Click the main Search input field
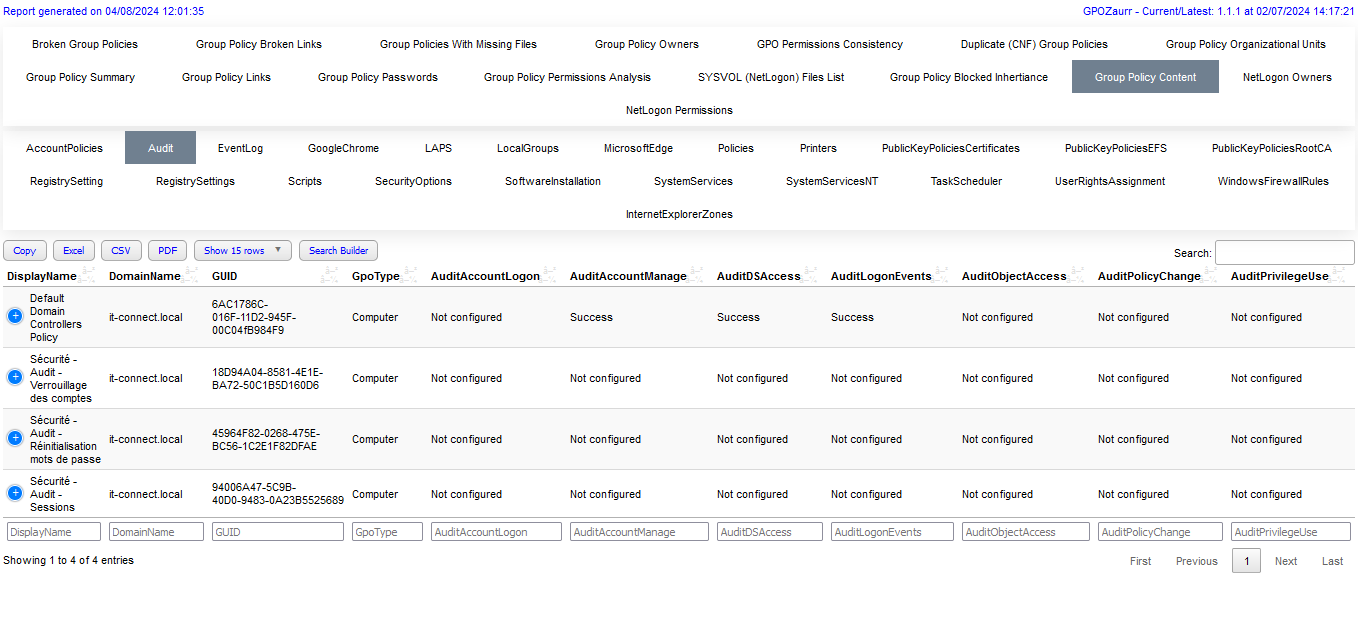1358x641 pixels. tap(1284, 253)
